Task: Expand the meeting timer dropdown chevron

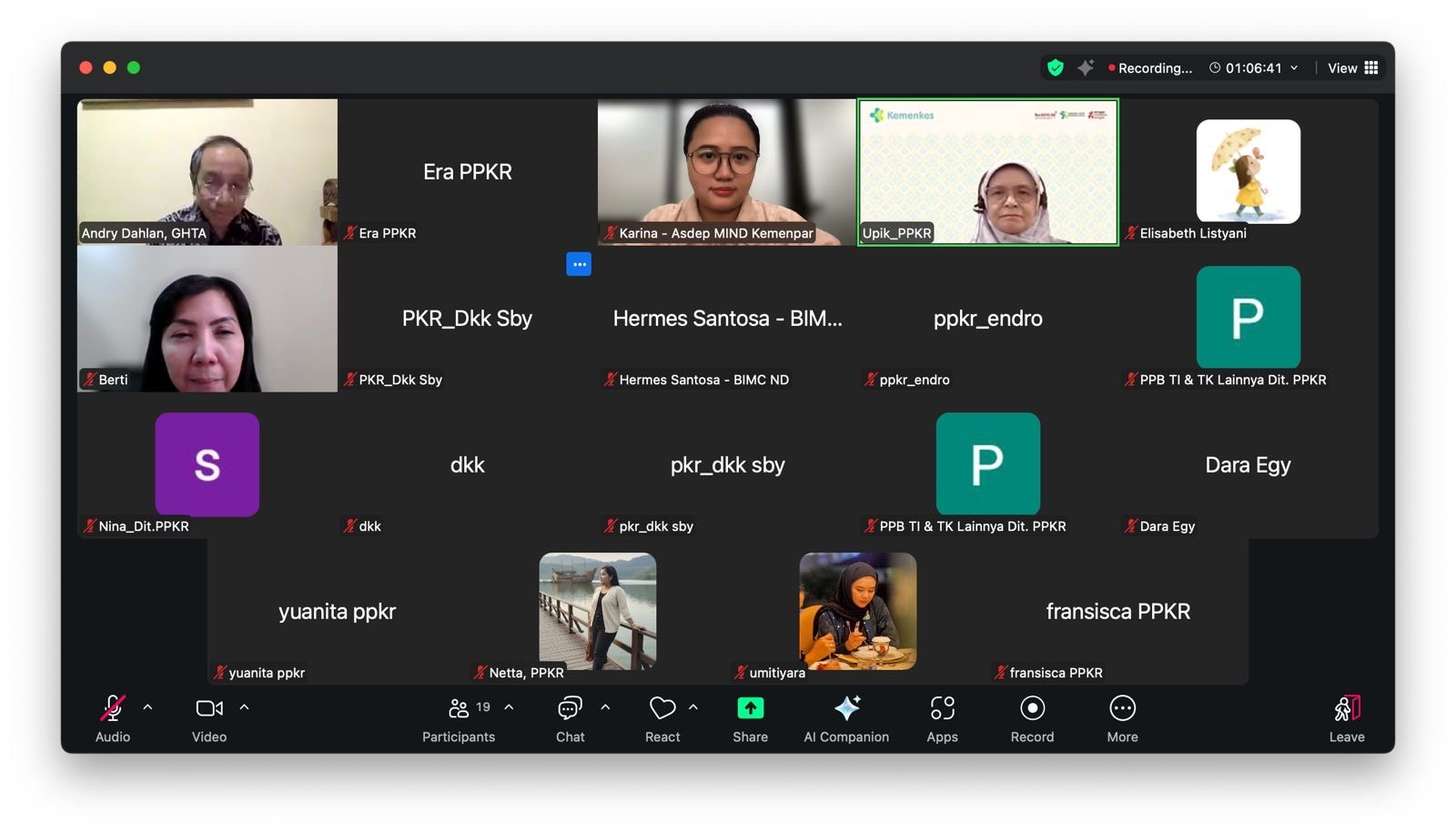Action: 1294,67
